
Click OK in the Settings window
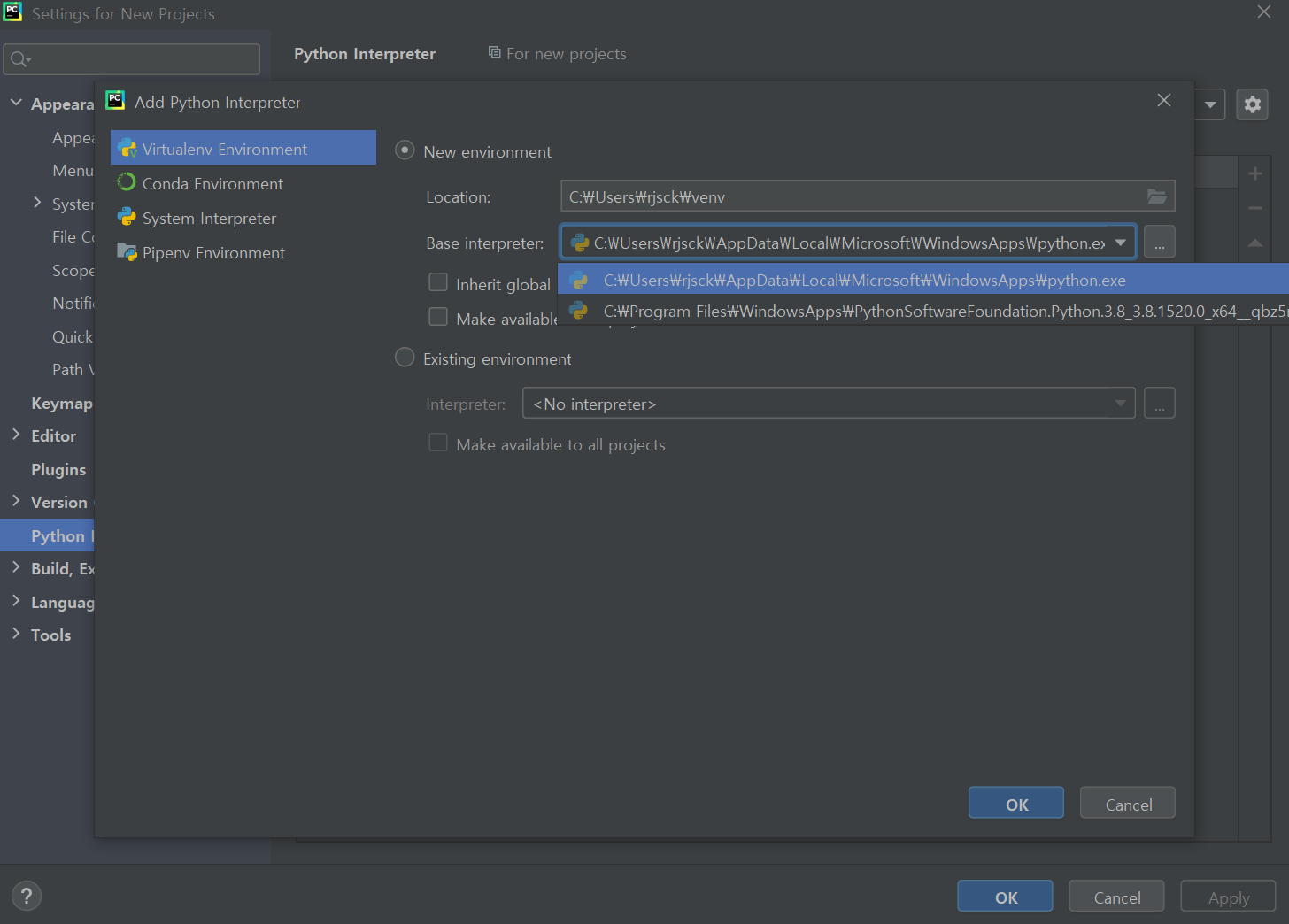click(1005, 896)
